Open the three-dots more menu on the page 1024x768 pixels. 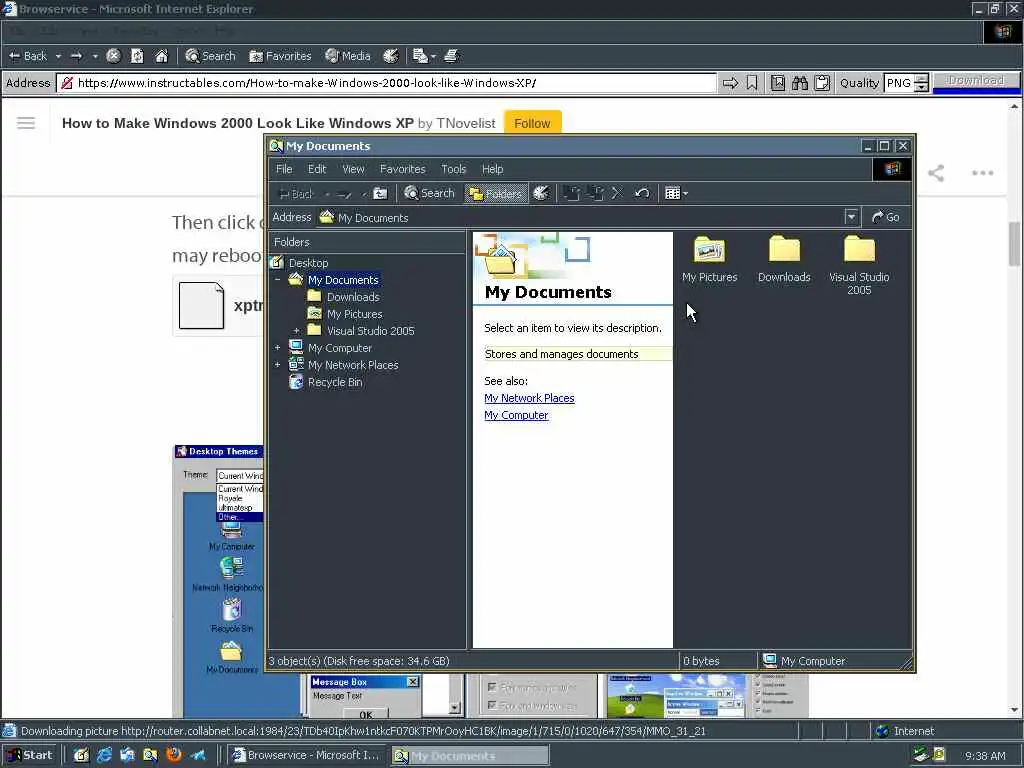click(982, 173)
